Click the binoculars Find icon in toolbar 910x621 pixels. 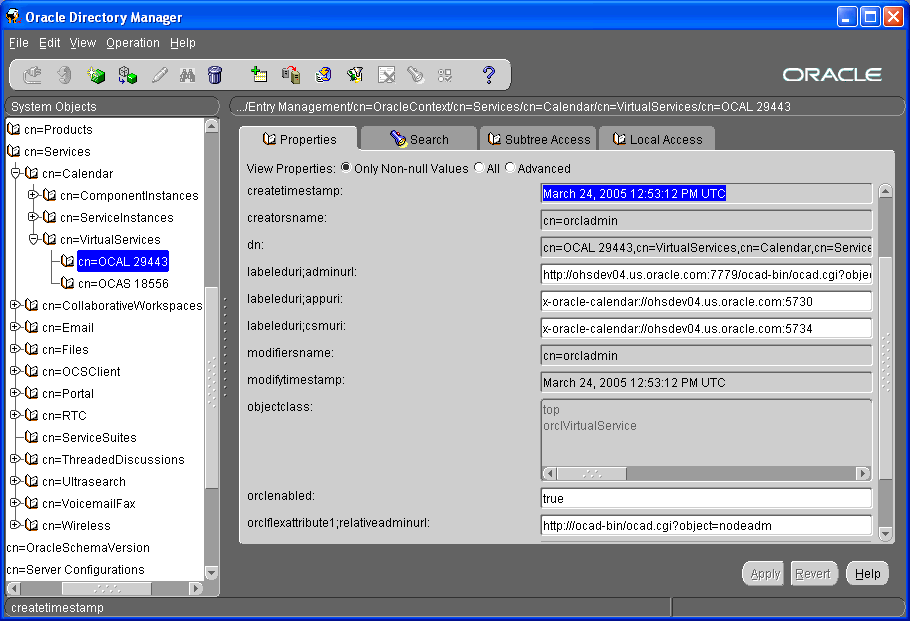[187, 75]
